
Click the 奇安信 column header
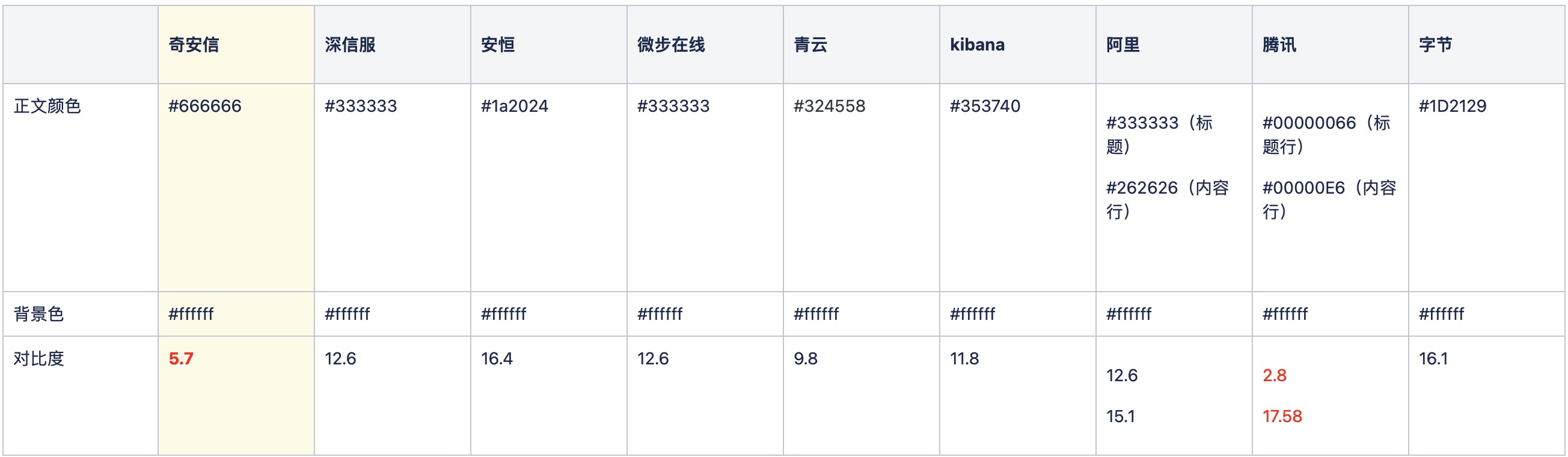pyautogui.click(x=194, y=44)
